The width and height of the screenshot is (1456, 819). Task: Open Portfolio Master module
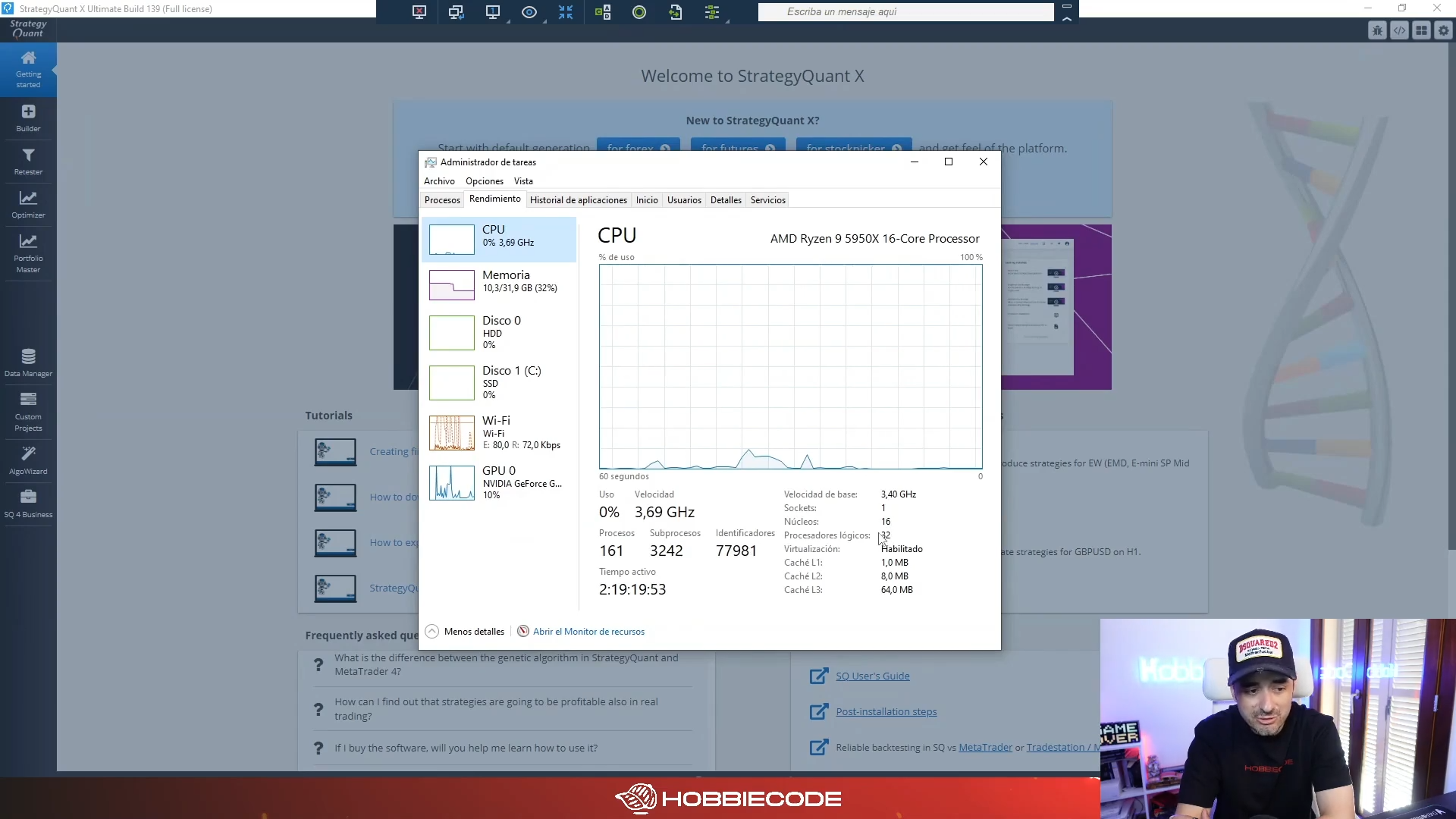click(28, 253)
